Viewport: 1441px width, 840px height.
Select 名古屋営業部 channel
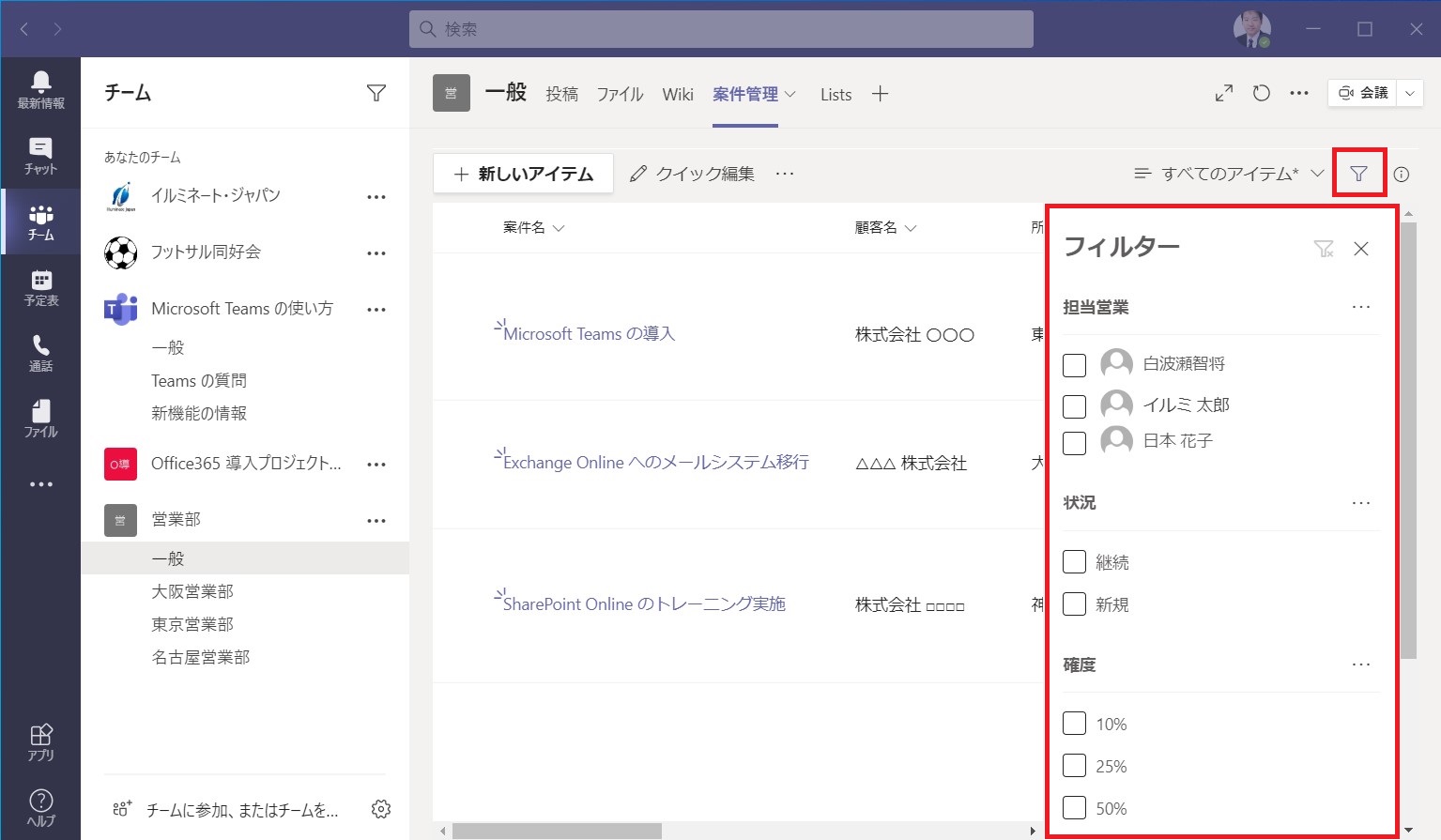pyautogui.click(x=201, y=657)
